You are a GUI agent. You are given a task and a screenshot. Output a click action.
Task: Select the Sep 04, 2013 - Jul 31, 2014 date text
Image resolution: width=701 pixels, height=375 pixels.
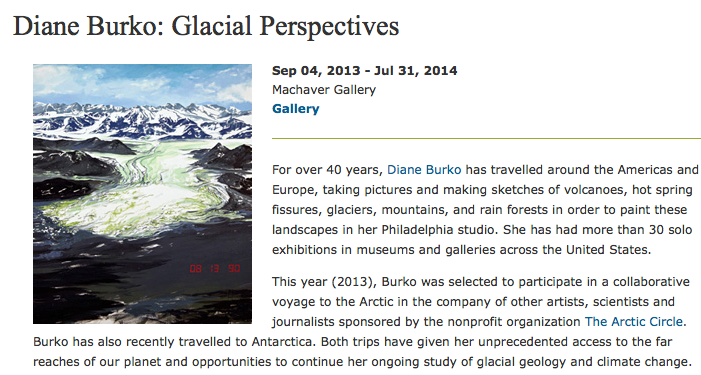click(364, 71)
